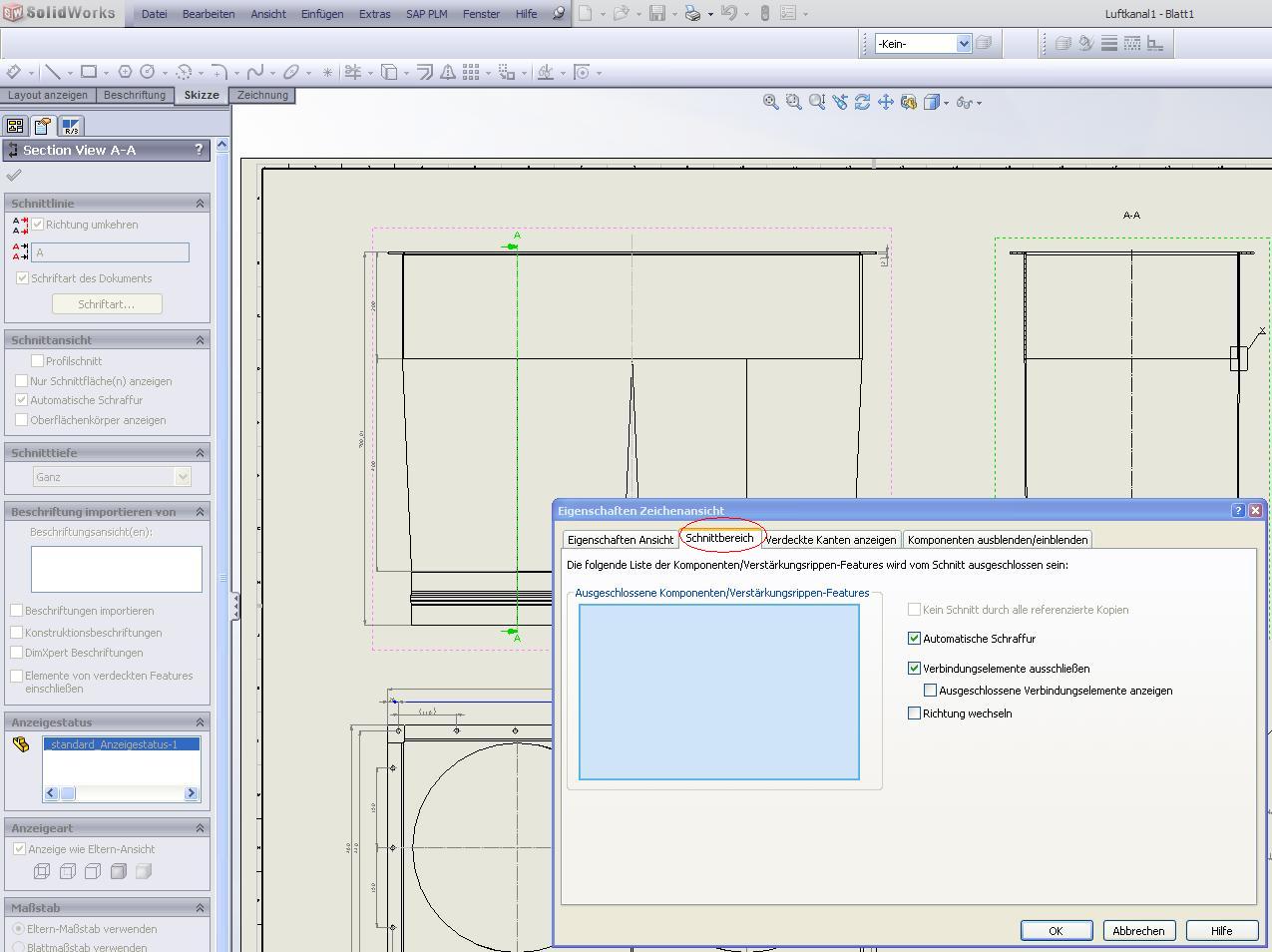This screenshot has width=1272, height=952.
Task: Collapse the Anzeigestatus section
Action: (x=200, y=722)
